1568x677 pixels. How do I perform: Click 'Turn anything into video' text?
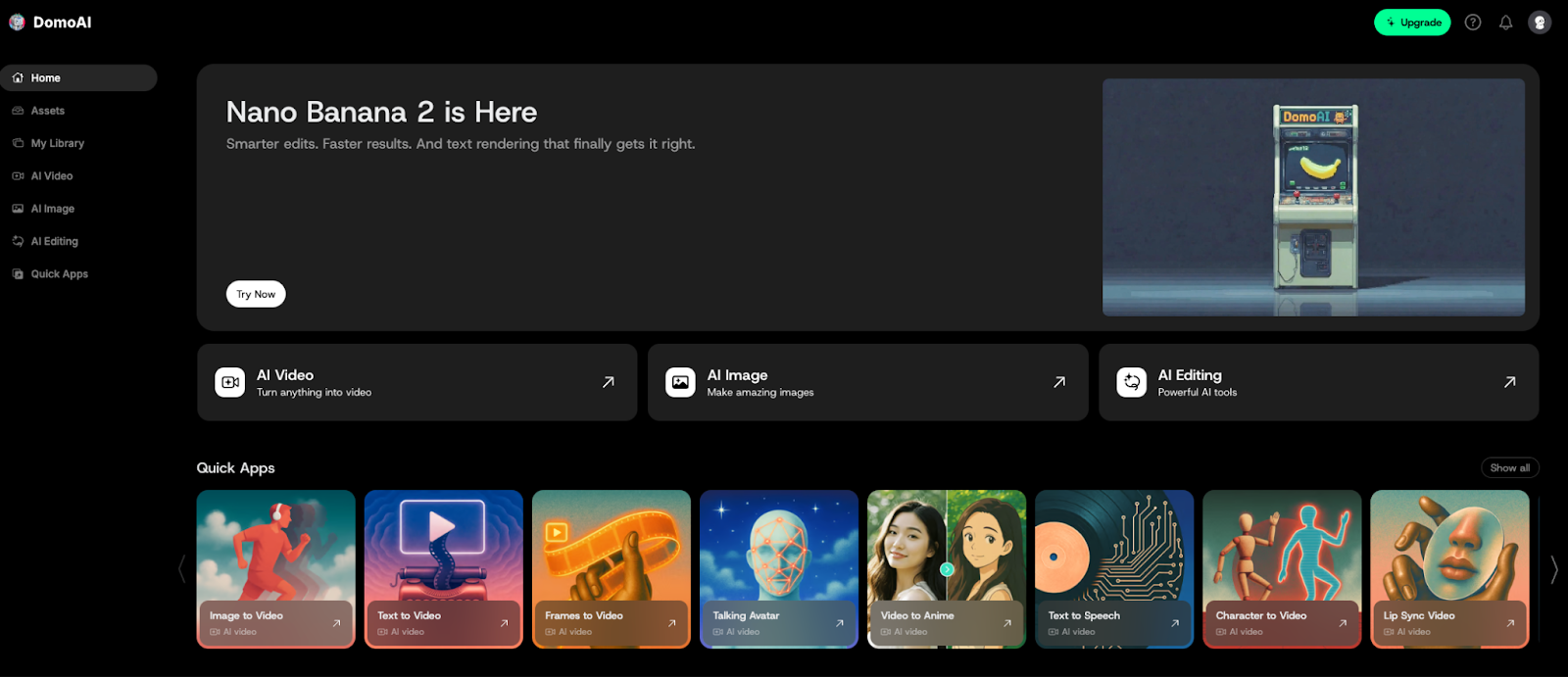click(x=314, y=393)
